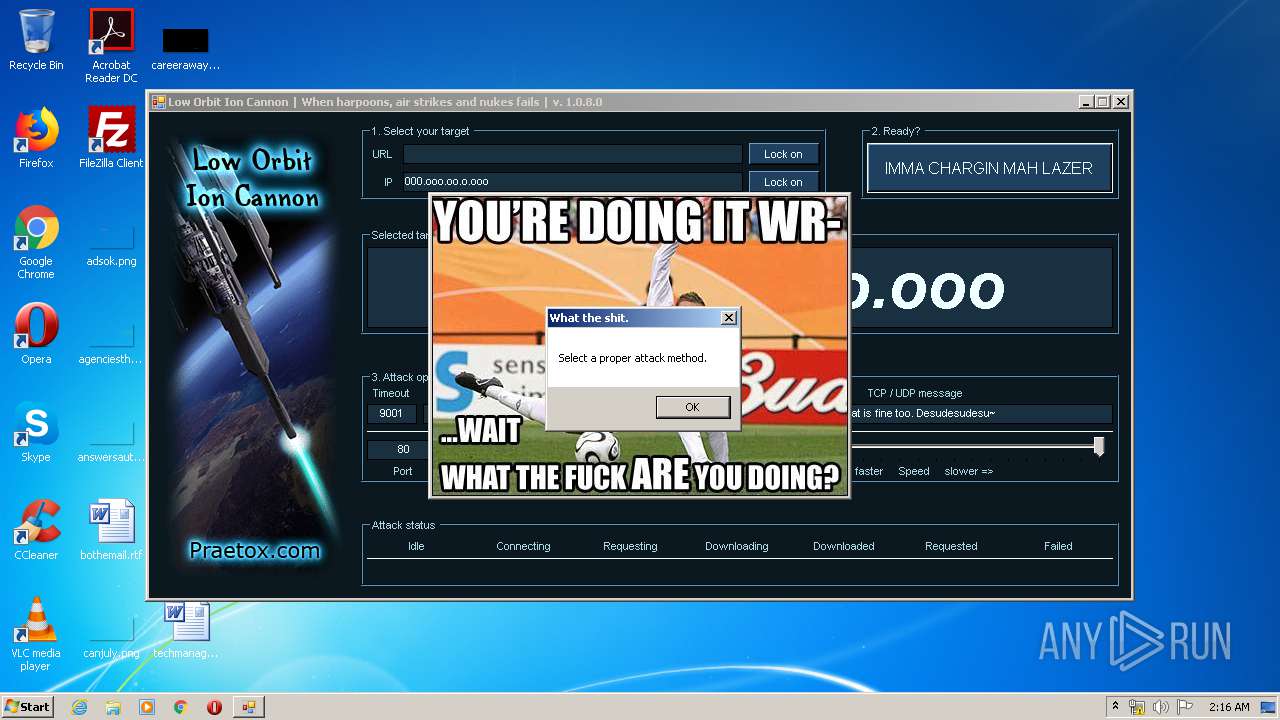1280x720 pixels.
Task: Launch Internet Explorer from the taskbar
Action: [79, 707]
